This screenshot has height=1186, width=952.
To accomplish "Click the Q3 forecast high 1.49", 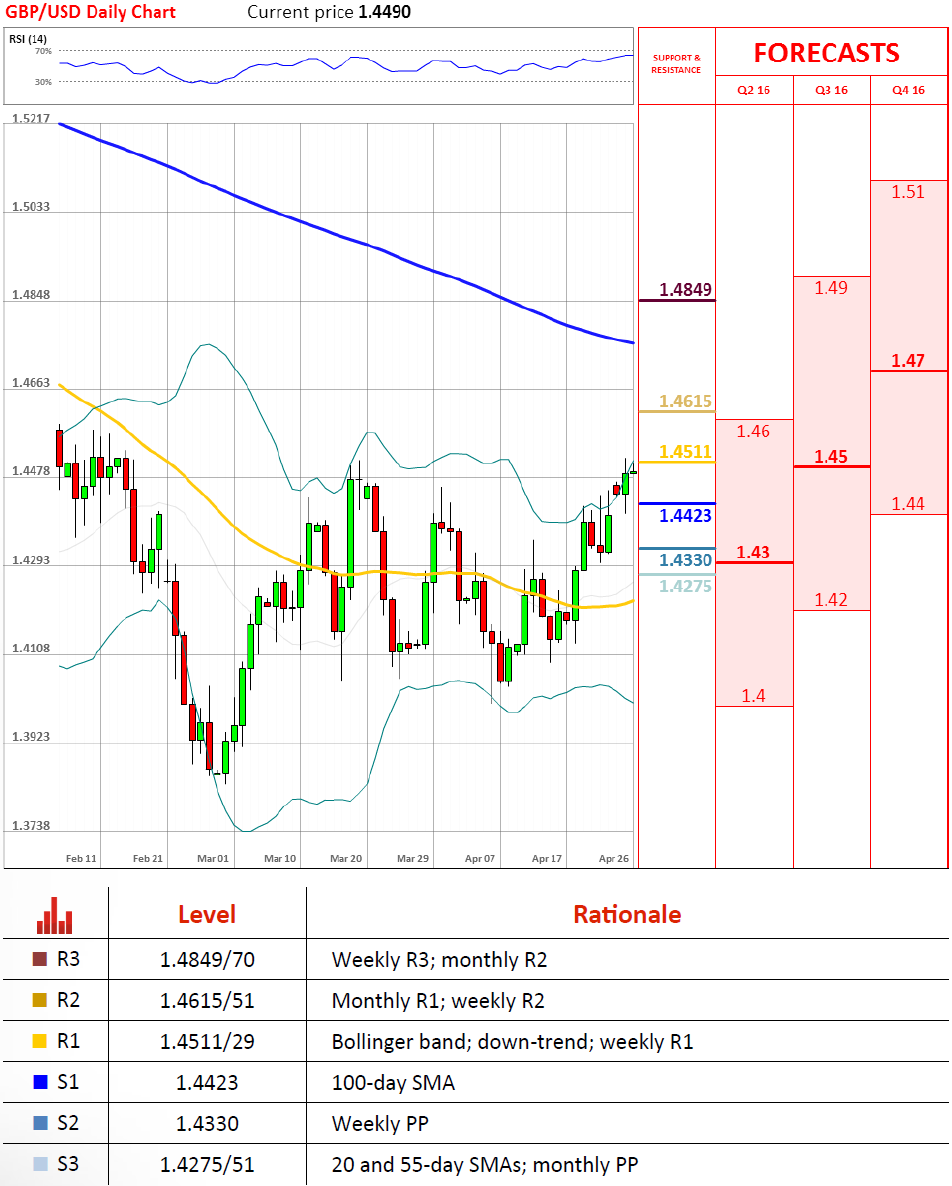I will tap(830, 288).
